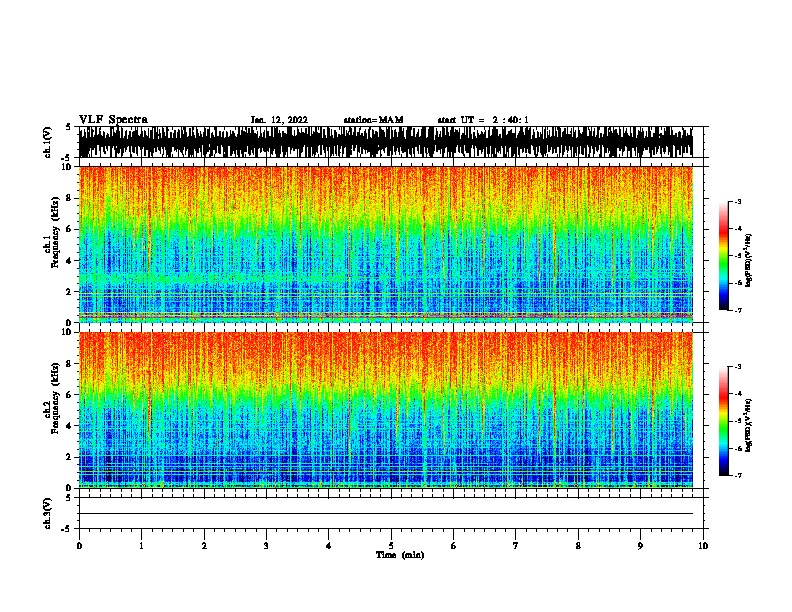This screenshot has width=792, height=612.
Task: Select the "start UT = 2:40:1" header text
Action: pyautogui.click(x=483, y=120)
